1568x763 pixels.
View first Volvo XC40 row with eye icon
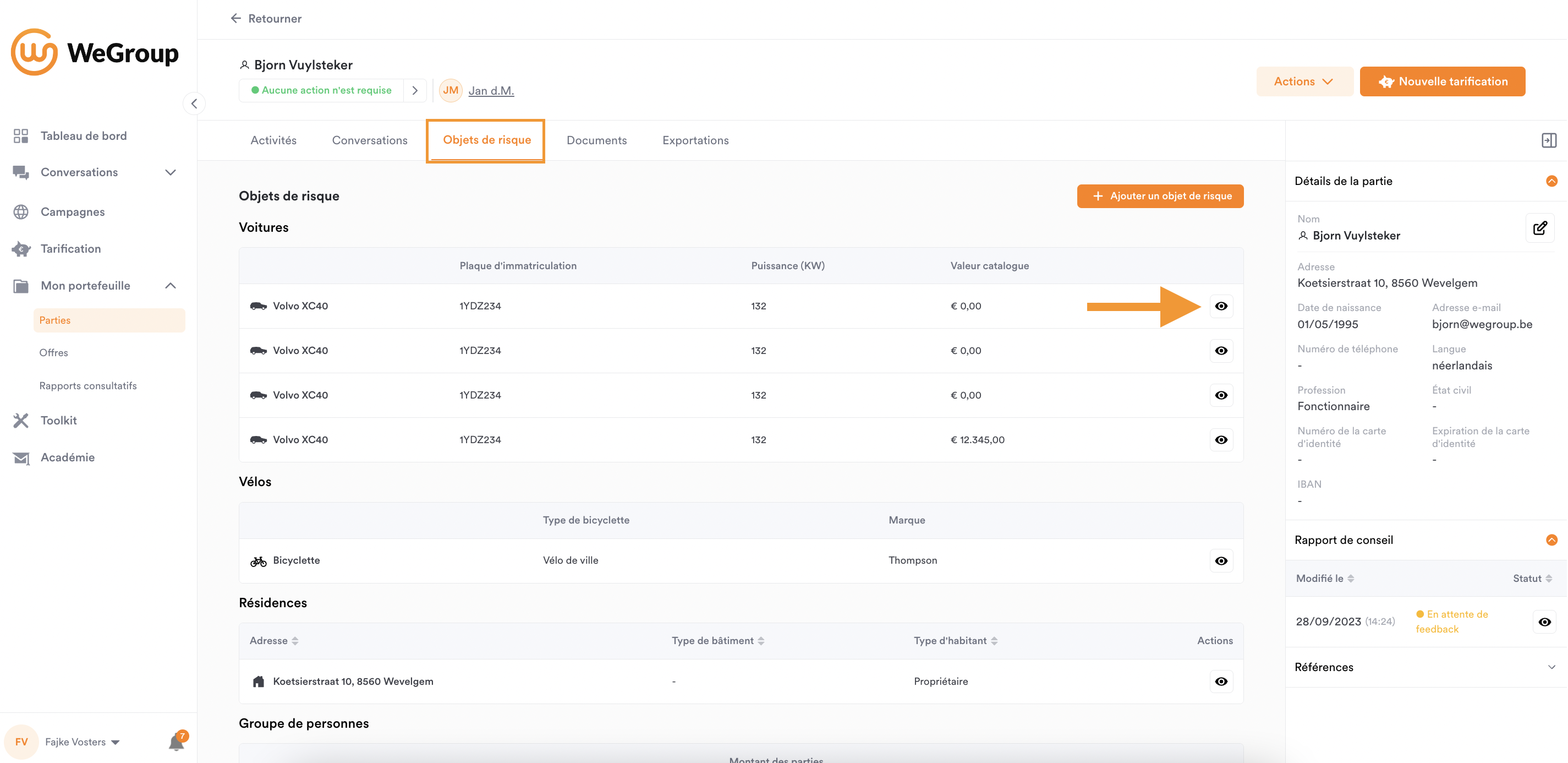pyautogui.click(x=1221, y=306)
